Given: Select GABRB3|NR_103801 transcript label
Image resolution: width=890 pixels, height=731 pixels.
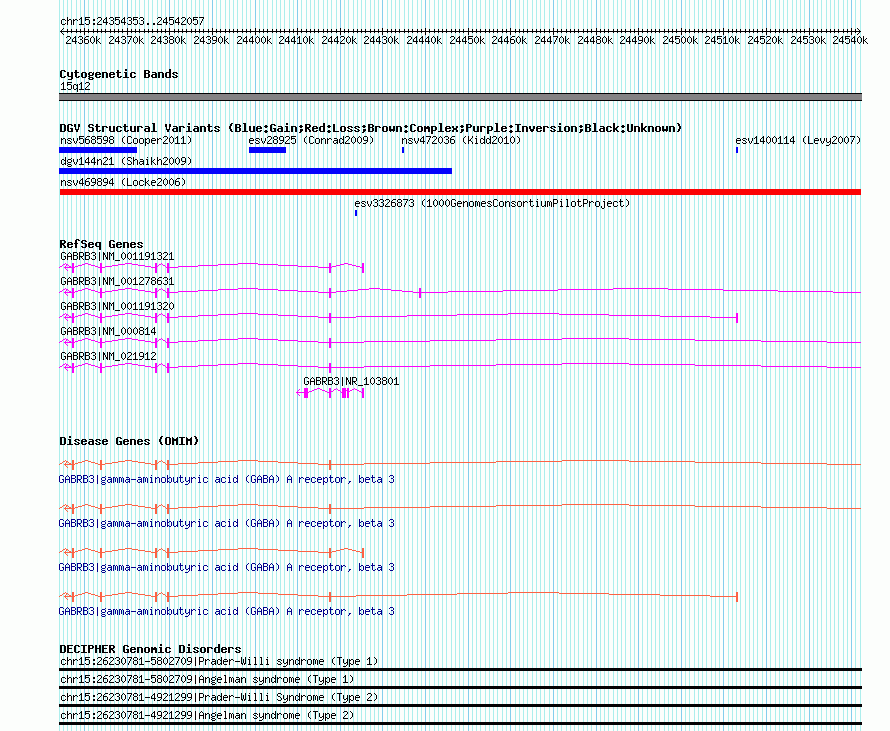Looking at the screenshot, I should click(351, 381).
